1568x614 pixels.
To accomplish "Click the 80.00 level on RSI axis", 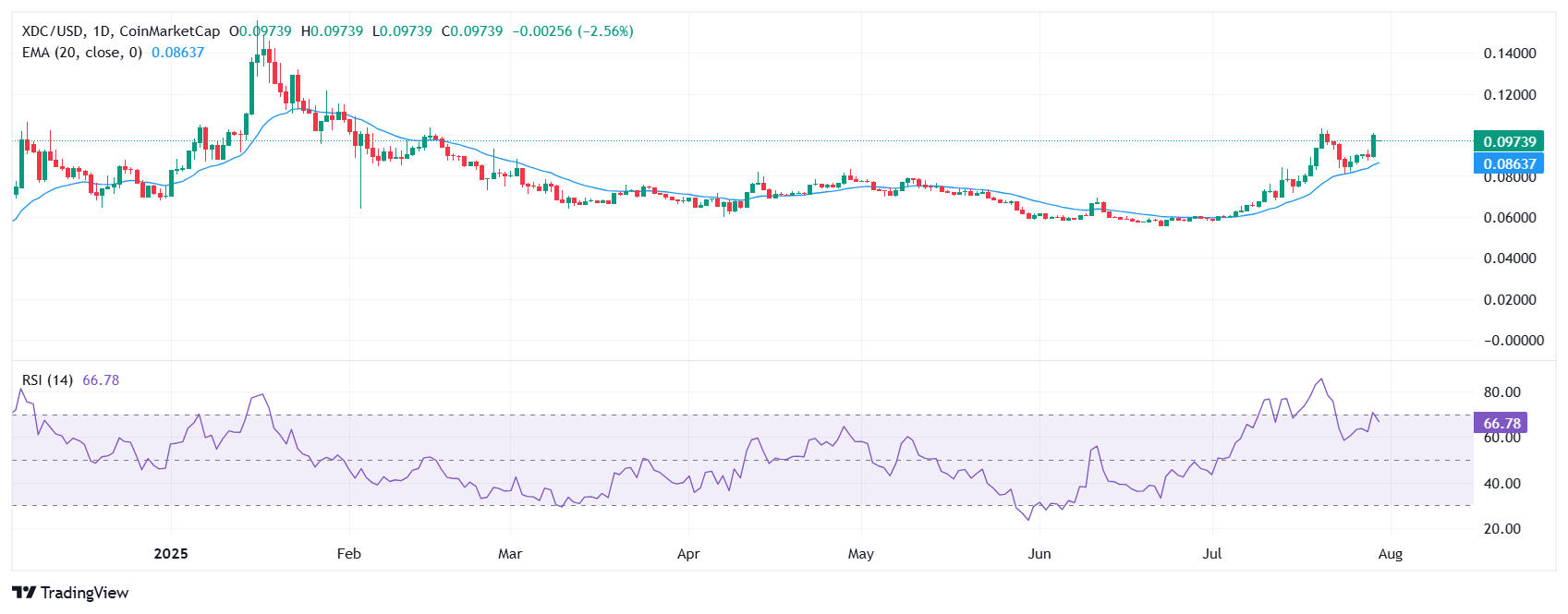I will (x=1501, y=392).
